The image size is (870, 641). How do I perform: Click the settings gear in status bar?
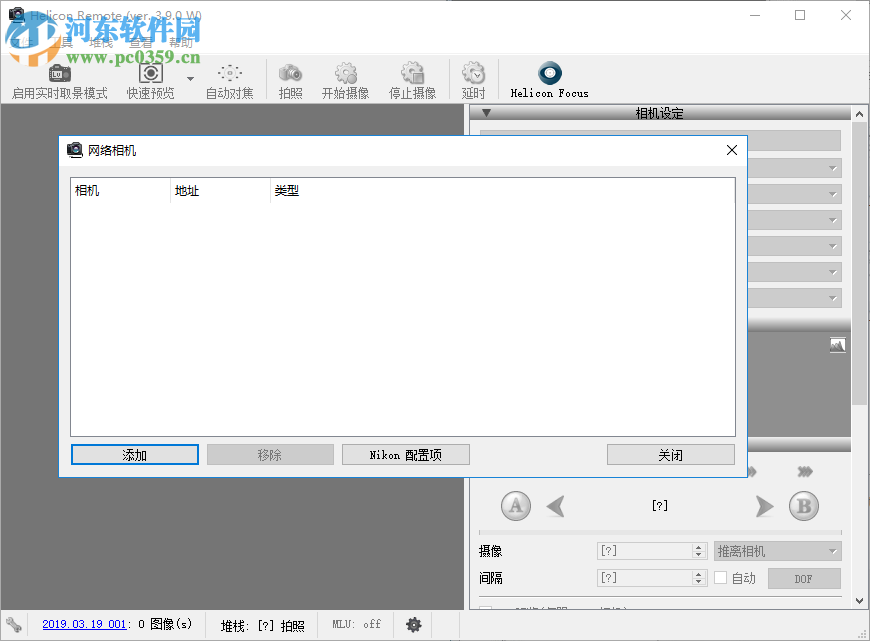(413, 624)
